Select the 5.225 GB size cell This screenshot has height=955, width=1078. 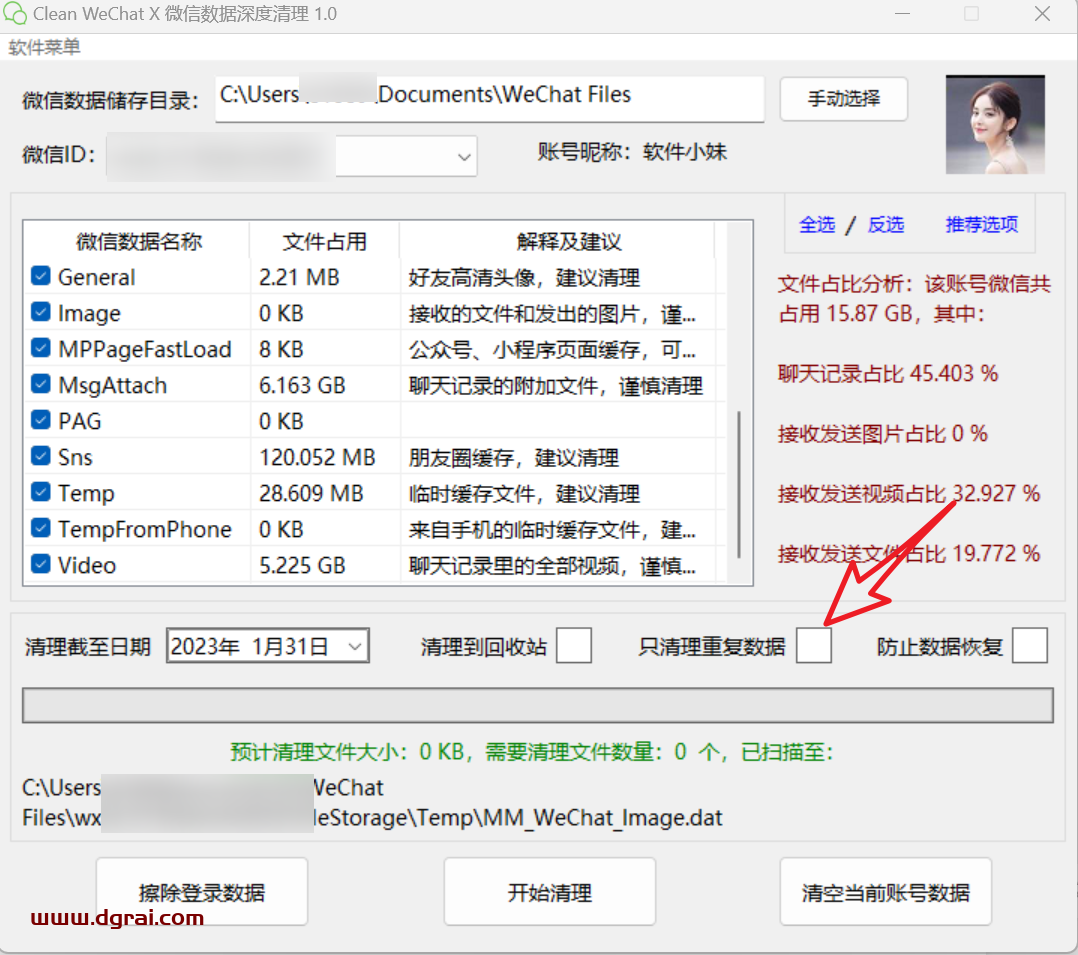pos(302,565)
